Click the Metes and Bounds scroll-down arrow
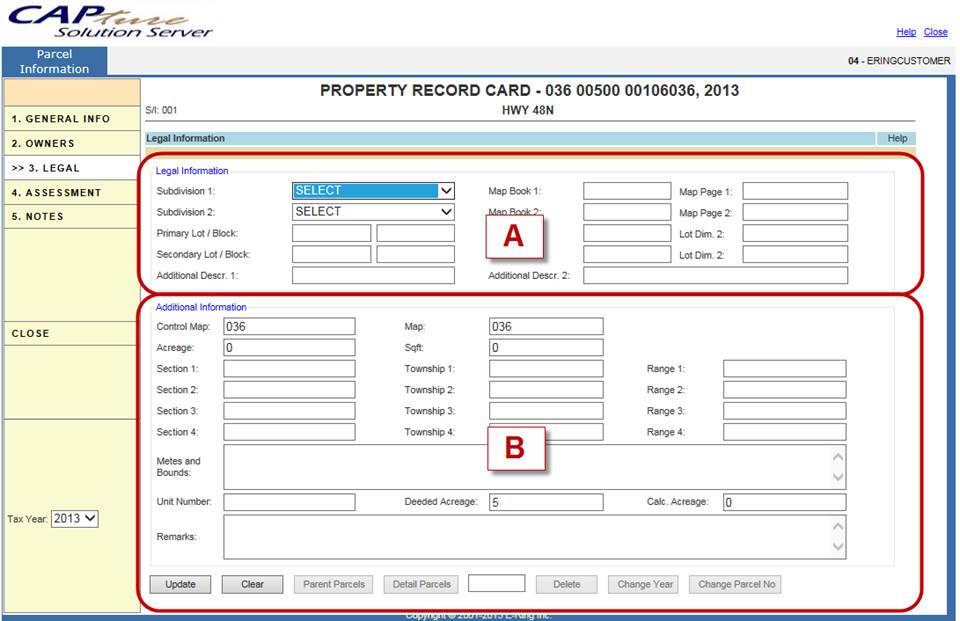The image size is (960, 621). pyautogui.click(x=838, y=477)
